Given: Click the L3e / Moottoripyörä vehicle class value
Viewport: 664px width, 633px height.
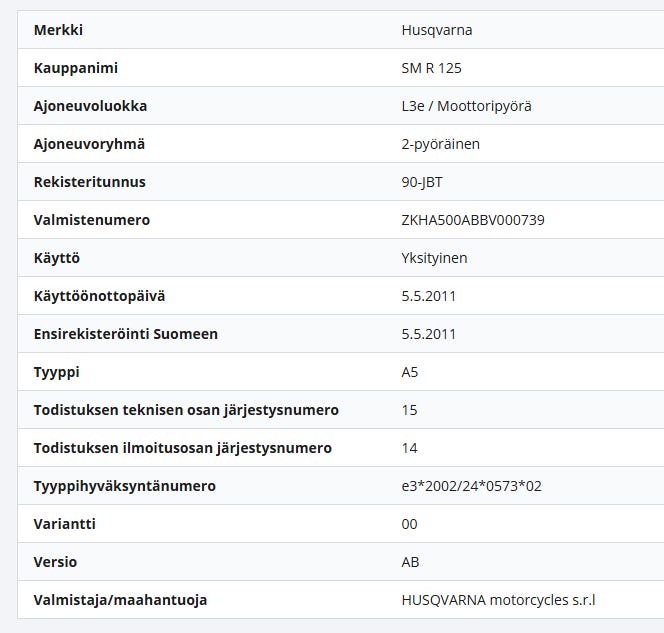Looking at the screenshot, I should (466, 106).
